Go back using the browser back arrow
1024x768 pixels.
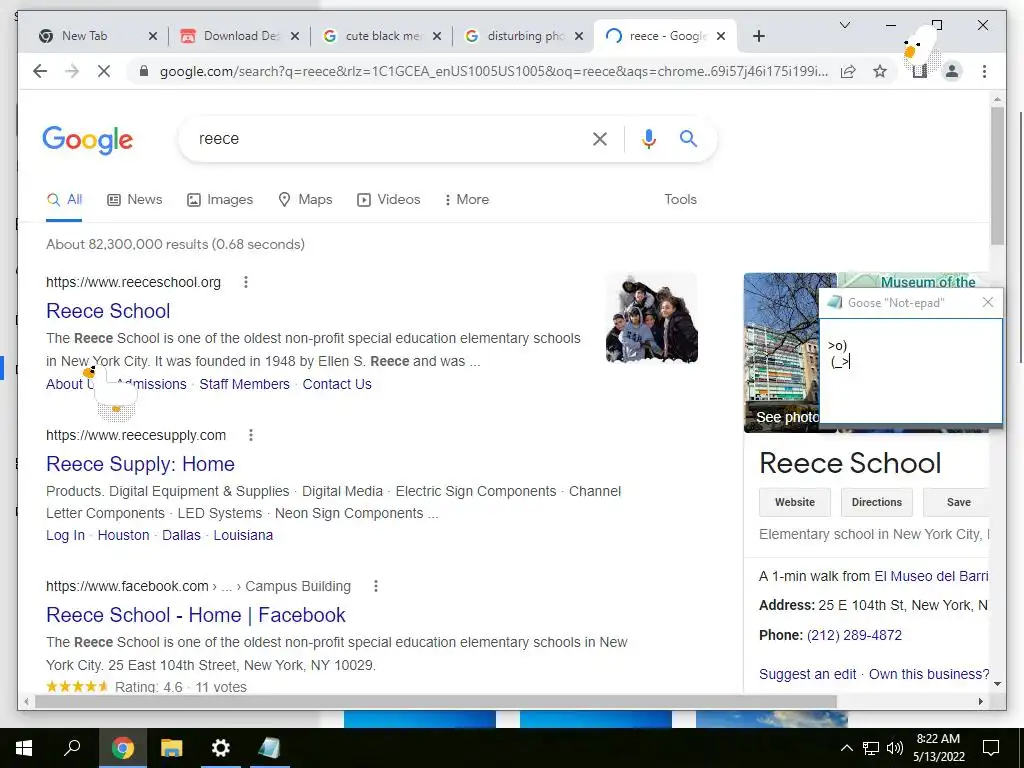40,71
